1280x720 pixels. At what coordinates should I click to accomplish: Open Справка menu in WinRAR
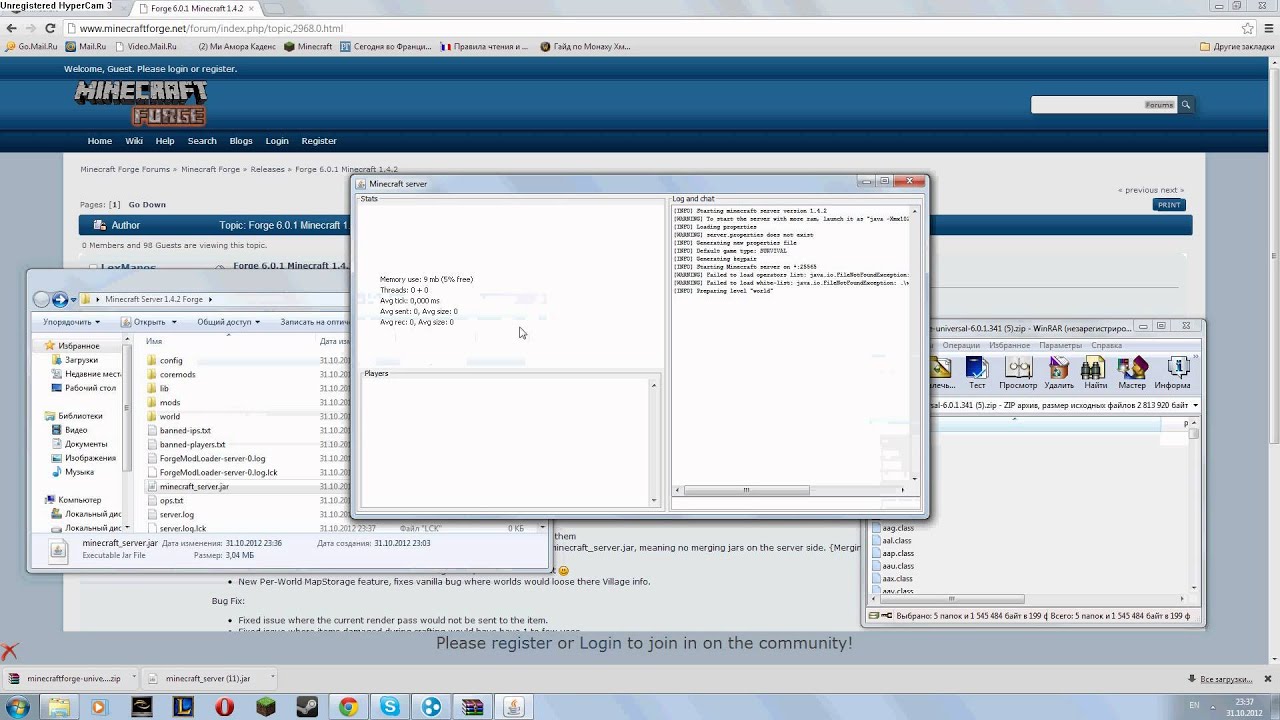(1106, 345)
